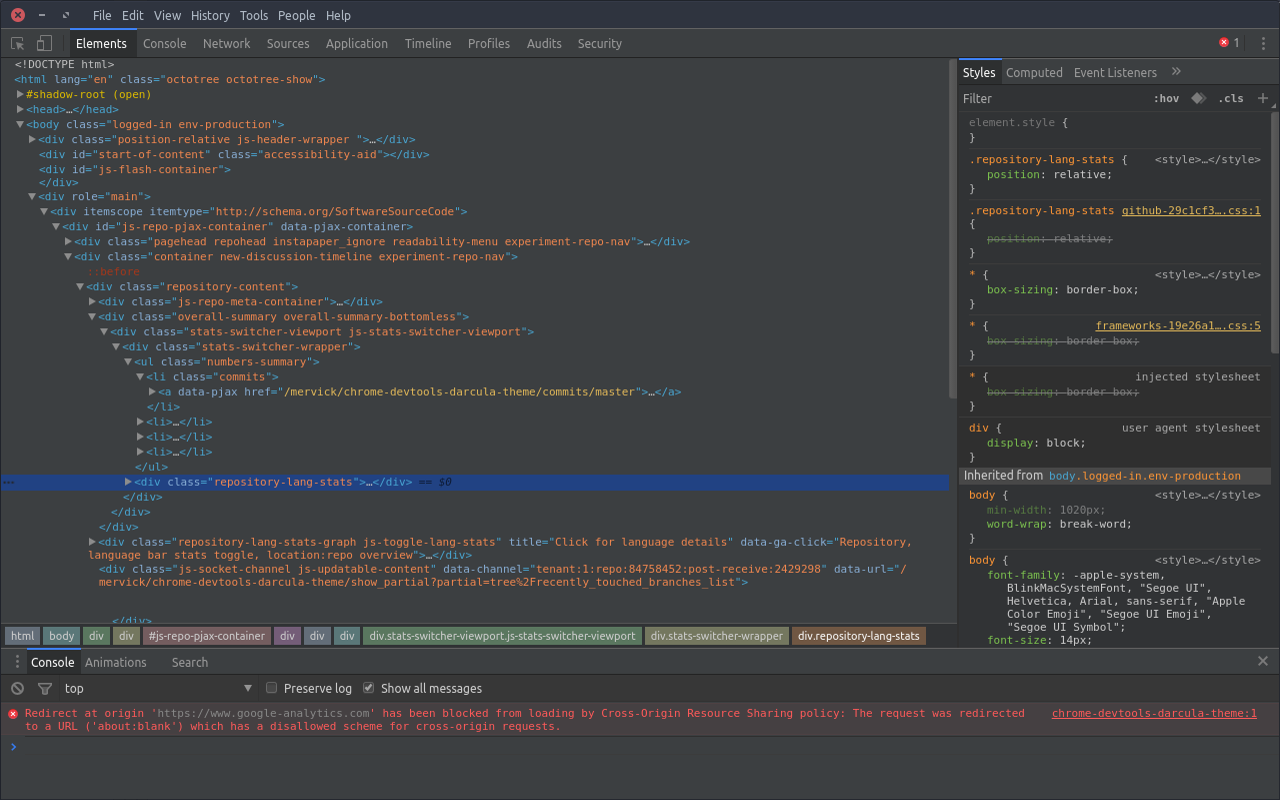The image size is (1280, 800).
Task: Click the 'word-wrap: break-word;' declaration
Action: [1059, 524]
